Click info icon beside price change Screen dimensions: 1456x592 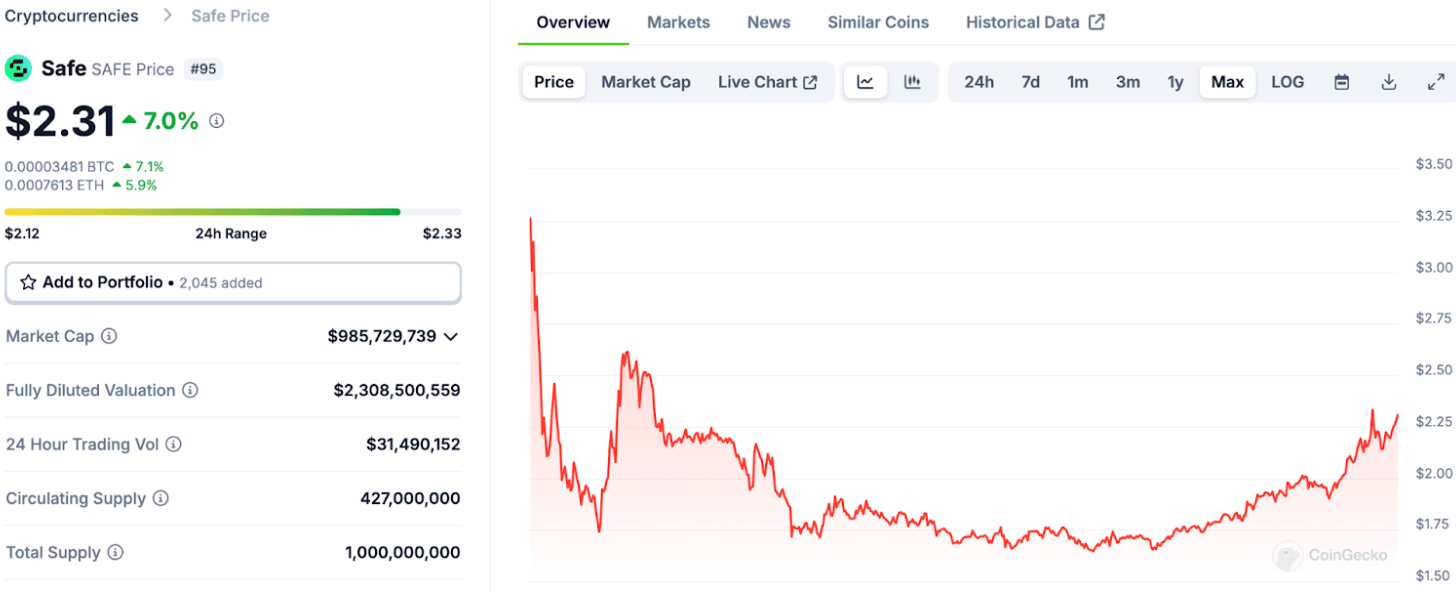coord(216,121)
